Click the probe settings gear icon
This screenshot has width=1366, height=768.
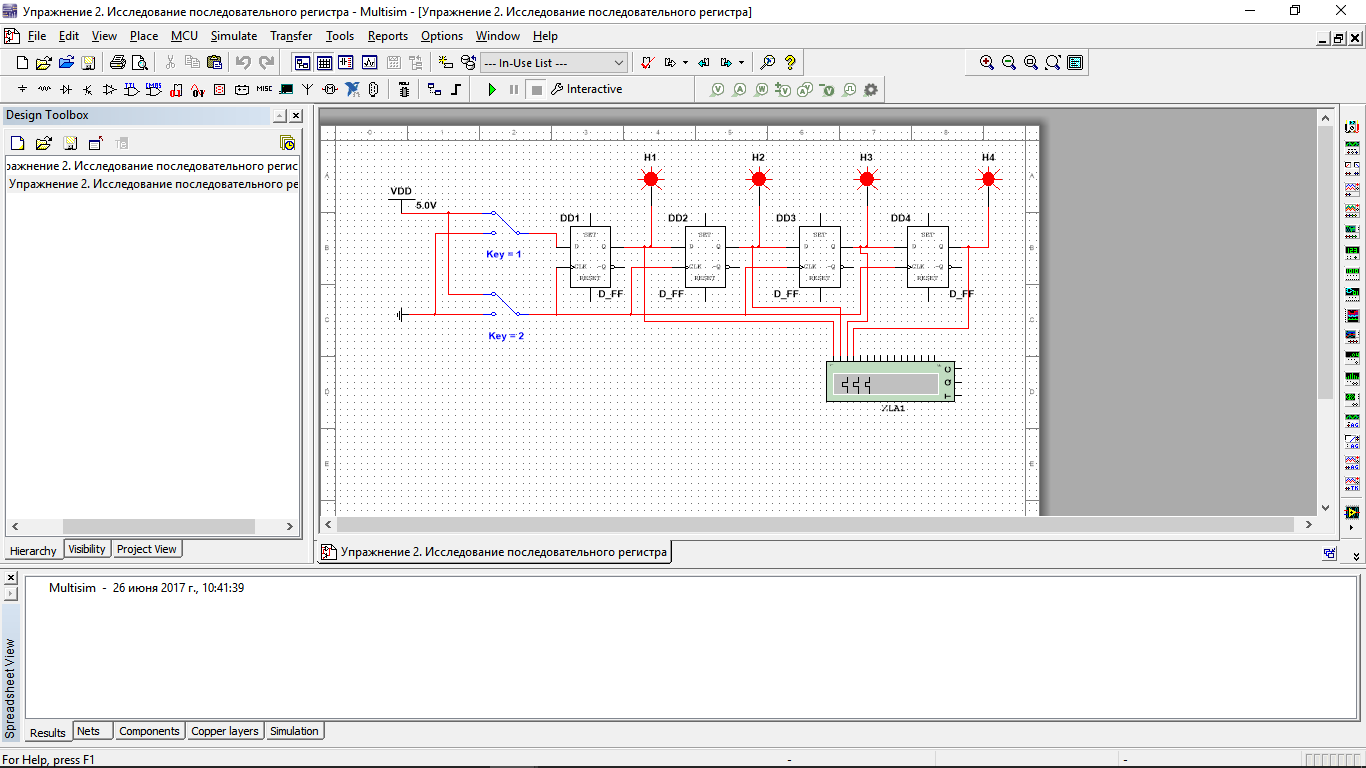pyautogui.click(x=870, y=89)
